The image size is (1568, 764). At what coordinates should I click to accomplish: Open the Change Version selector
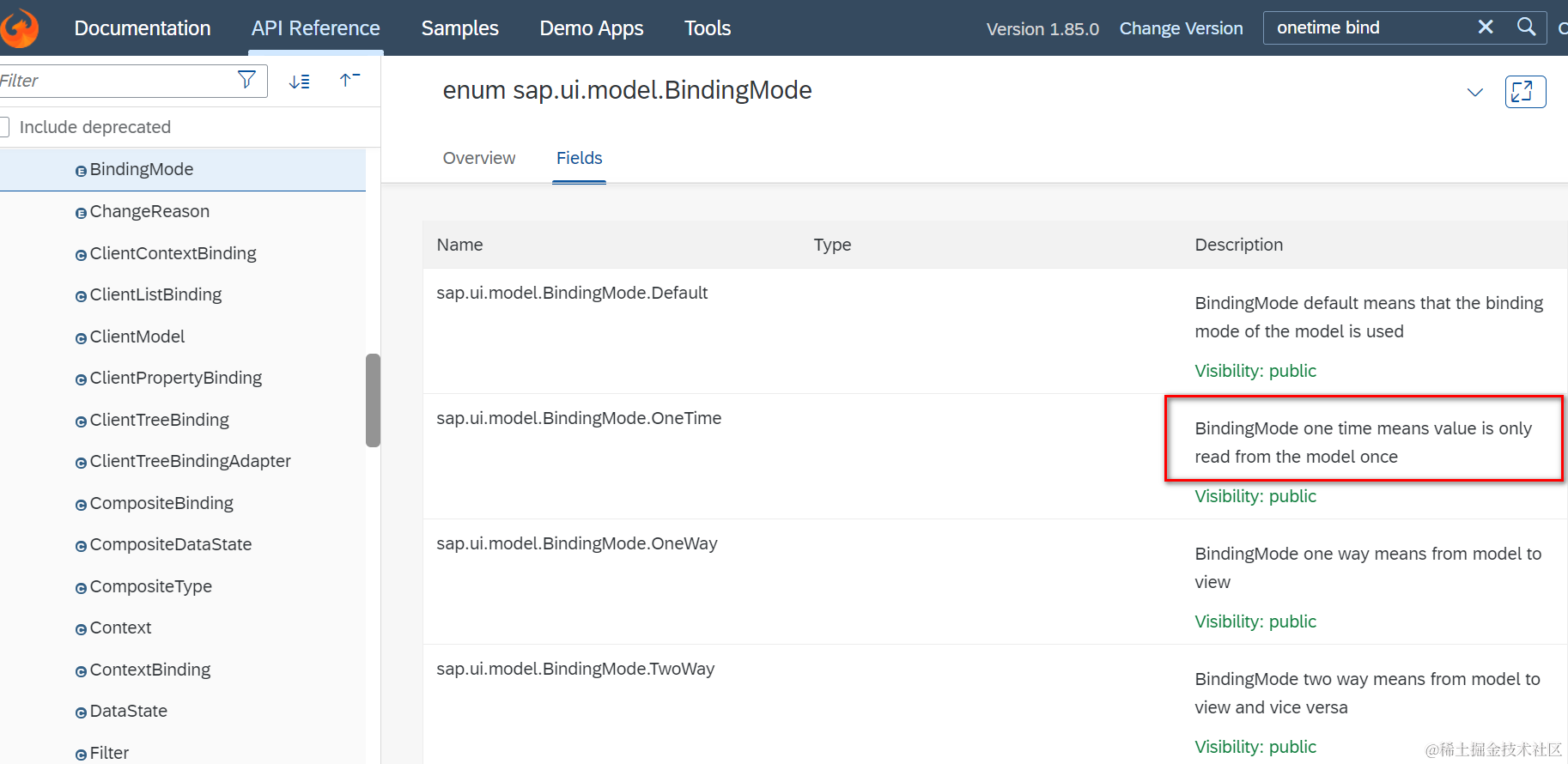pos(1181,28)
